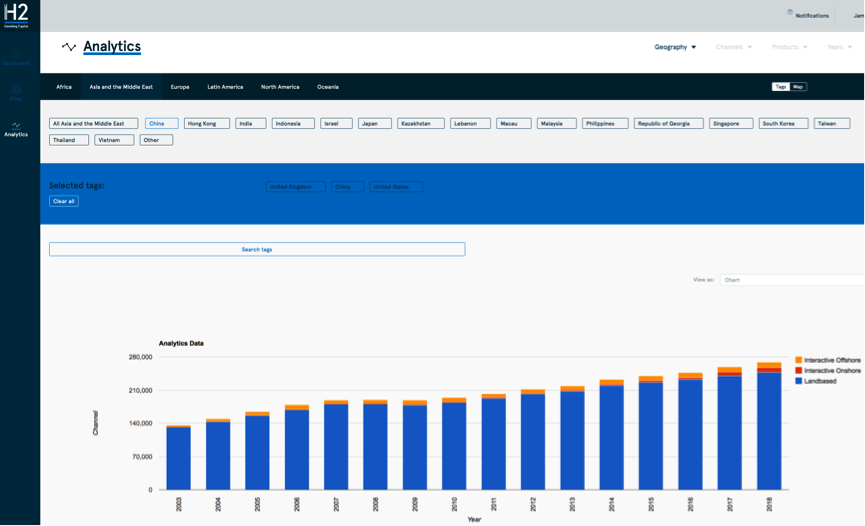Open the View as Chart dropdown
This screenshot has height=526, width=865.
coord(790,280)
